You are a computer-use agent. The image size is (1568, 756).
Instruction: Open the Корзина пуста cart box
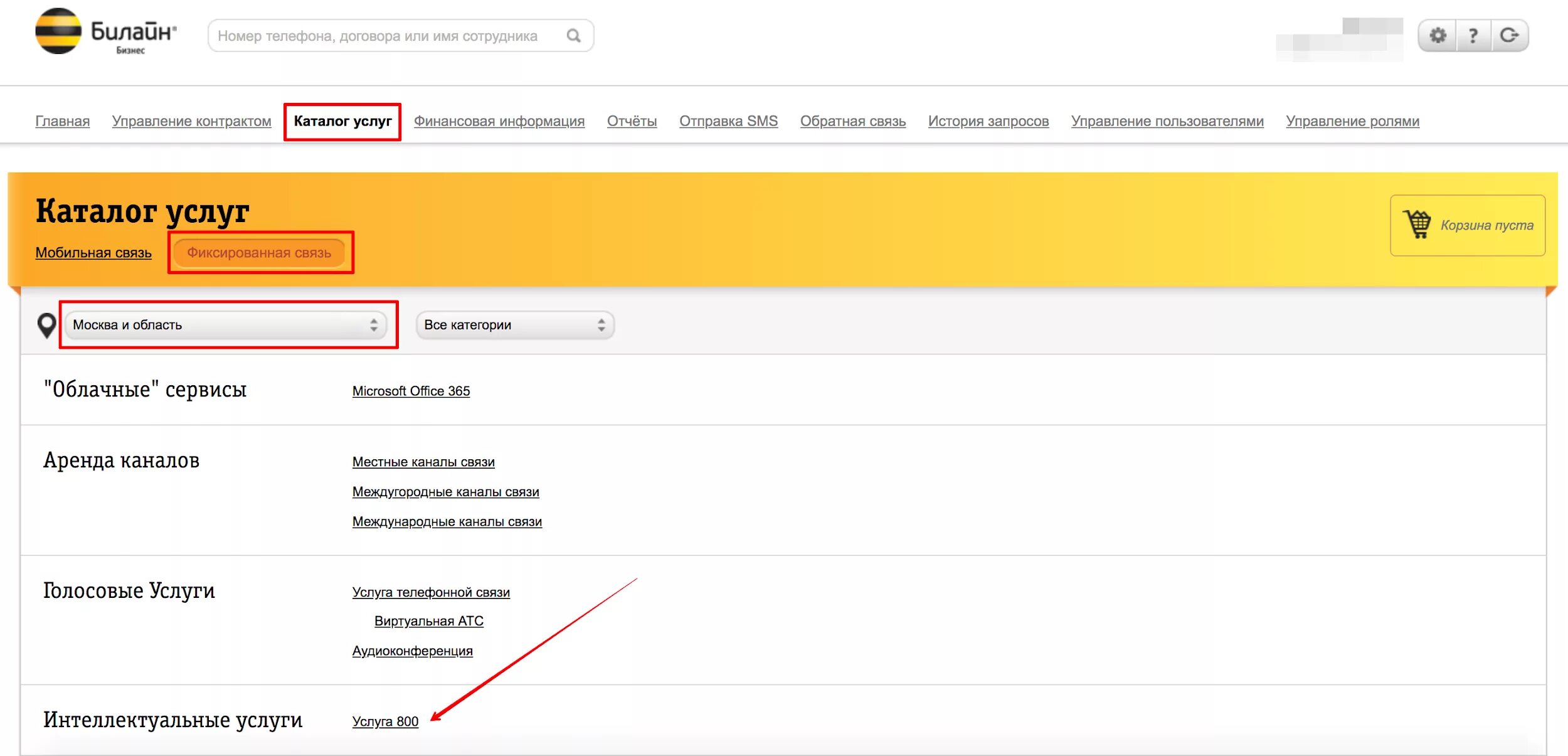[1467, 225]
